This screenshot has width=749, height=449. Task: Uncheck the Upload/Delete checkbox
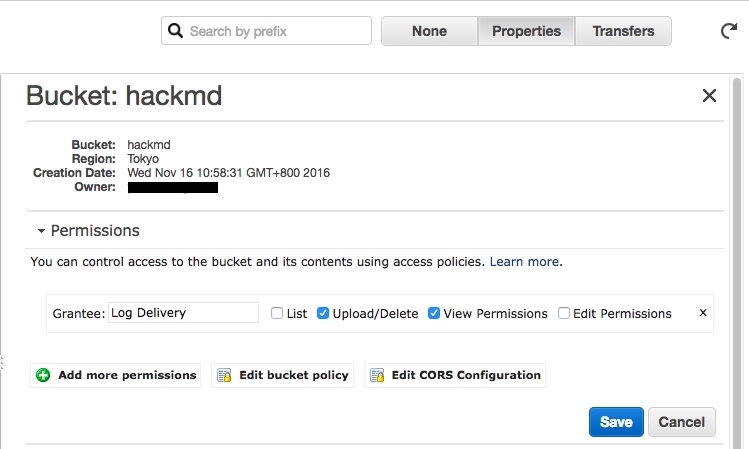point(323,313)
